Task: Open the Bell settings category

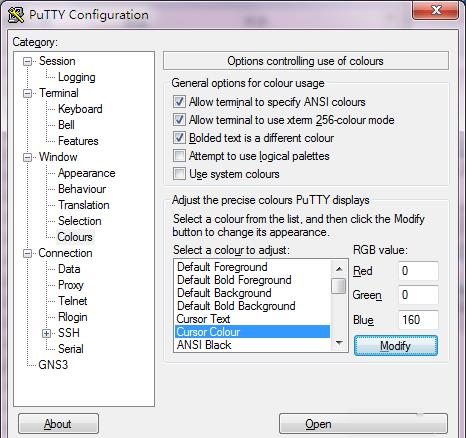Action: coord(66,125)
